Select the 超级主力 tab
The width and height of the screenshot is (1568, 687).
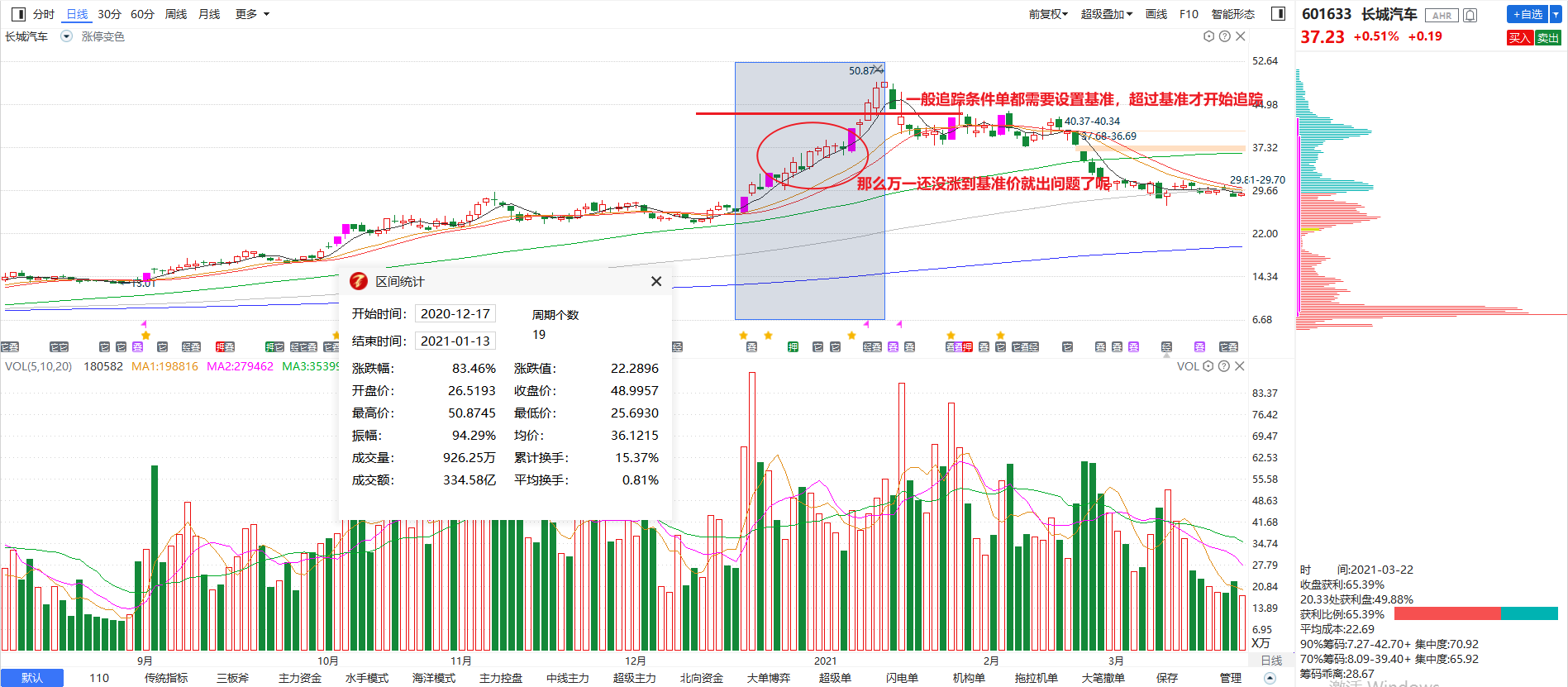pyautogui.click(x=635, y=678)
